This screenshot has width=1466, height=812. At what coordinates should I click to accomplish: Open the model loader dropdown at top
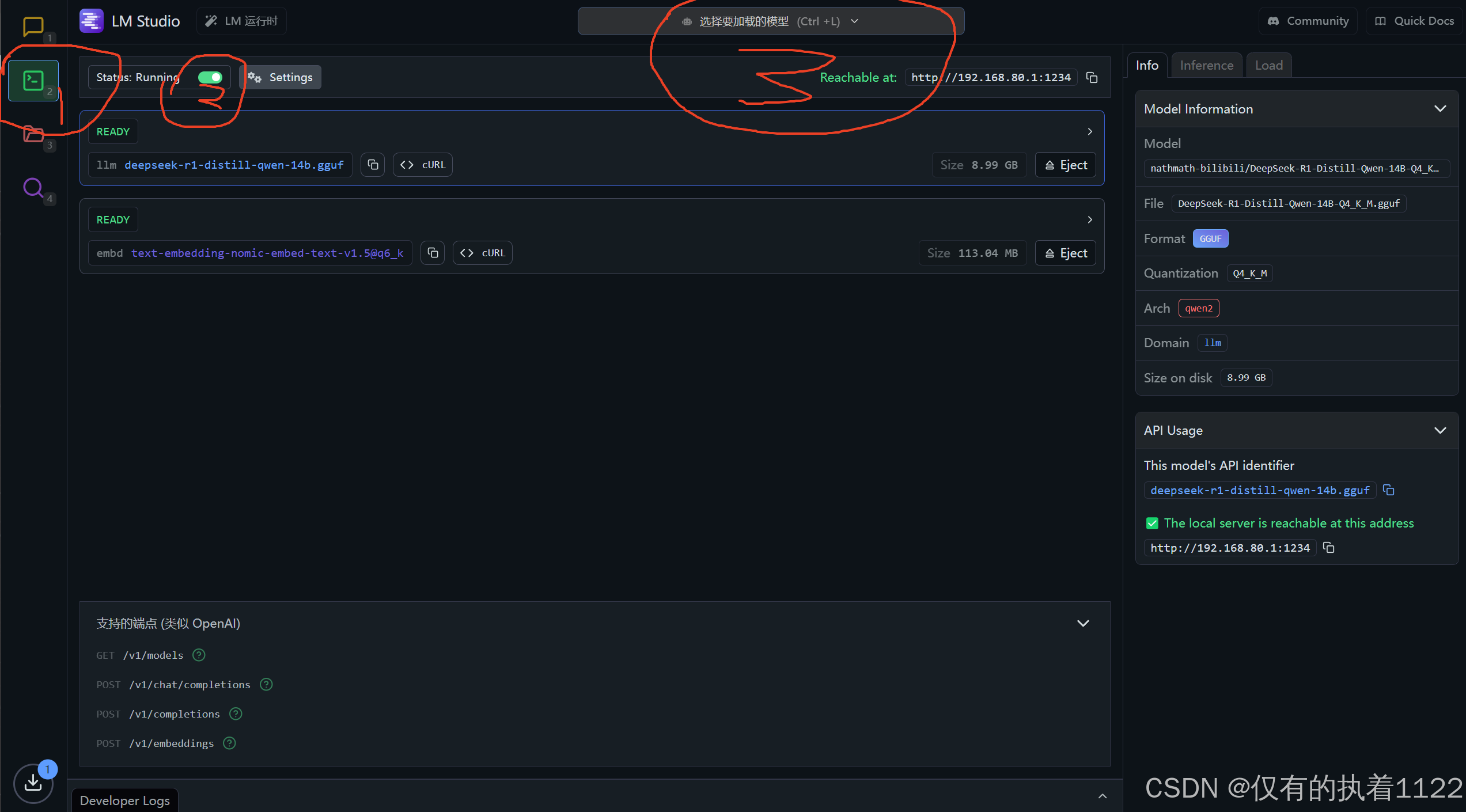click(771, 21)
